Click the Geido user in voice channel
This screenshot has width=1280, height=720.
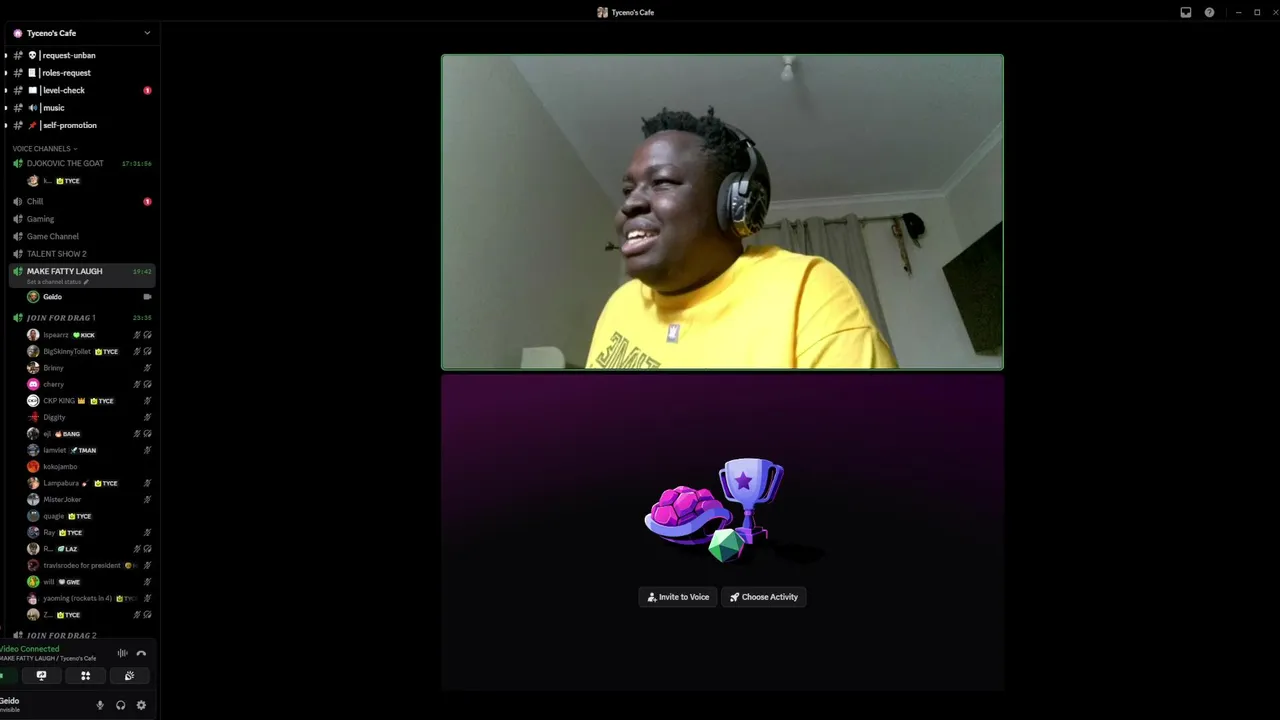[x=88, y=297]
